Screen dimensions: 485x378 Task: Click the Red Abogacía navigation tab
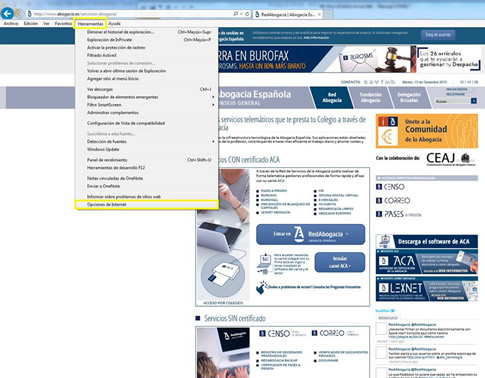coord(332,97)
